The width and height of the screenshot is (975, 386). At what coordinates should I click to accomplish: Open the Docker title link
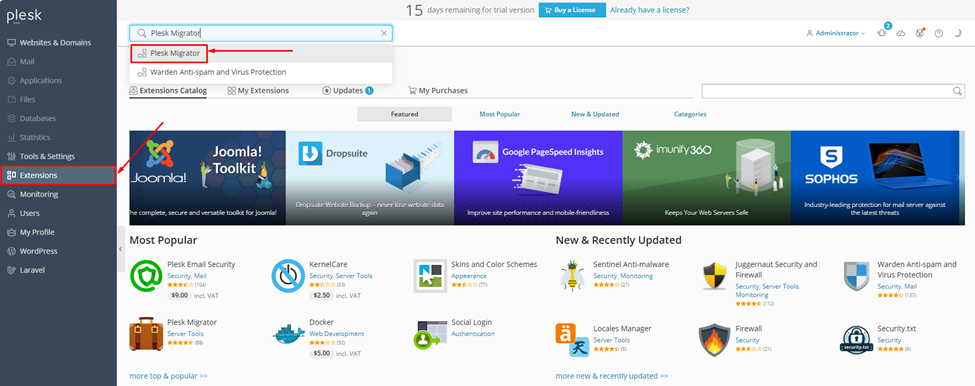coord(321,323)
